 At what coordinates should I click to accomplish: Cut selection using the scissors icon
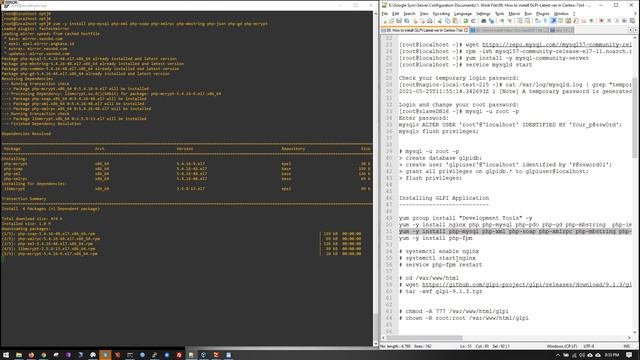coord(439,21)
